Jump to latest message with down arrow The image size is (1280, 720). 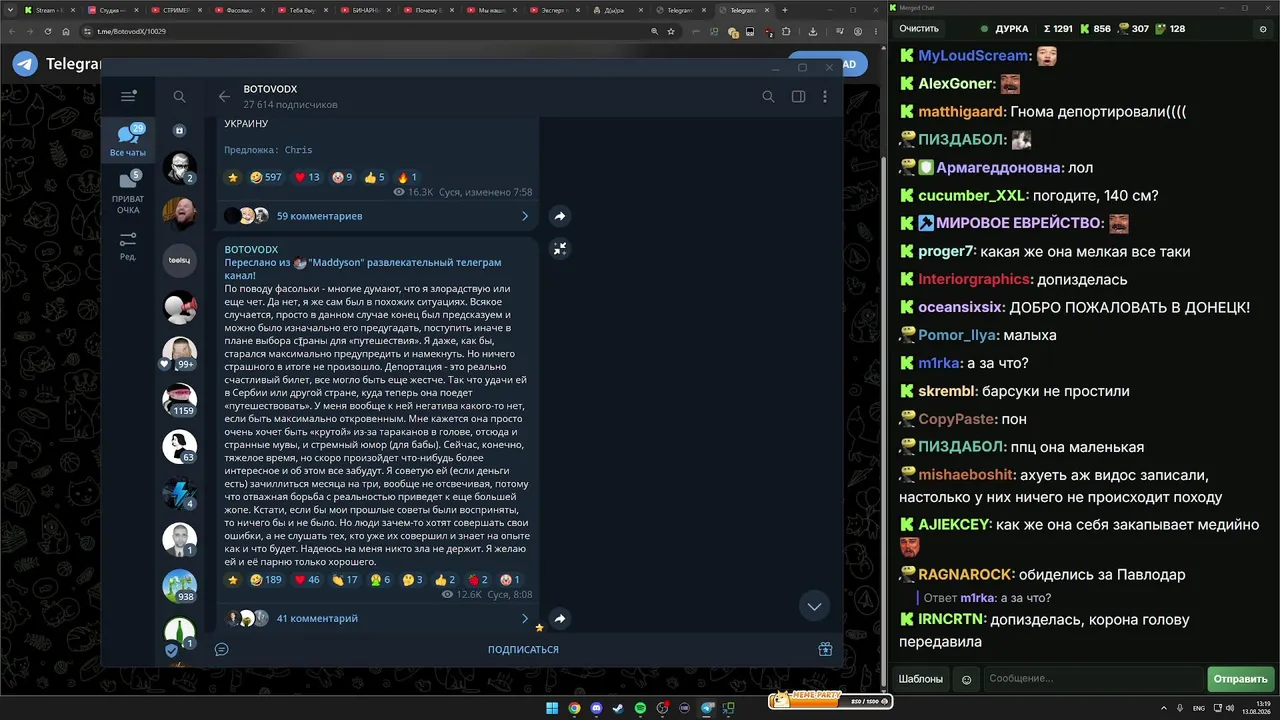click(x=814, y=606)
